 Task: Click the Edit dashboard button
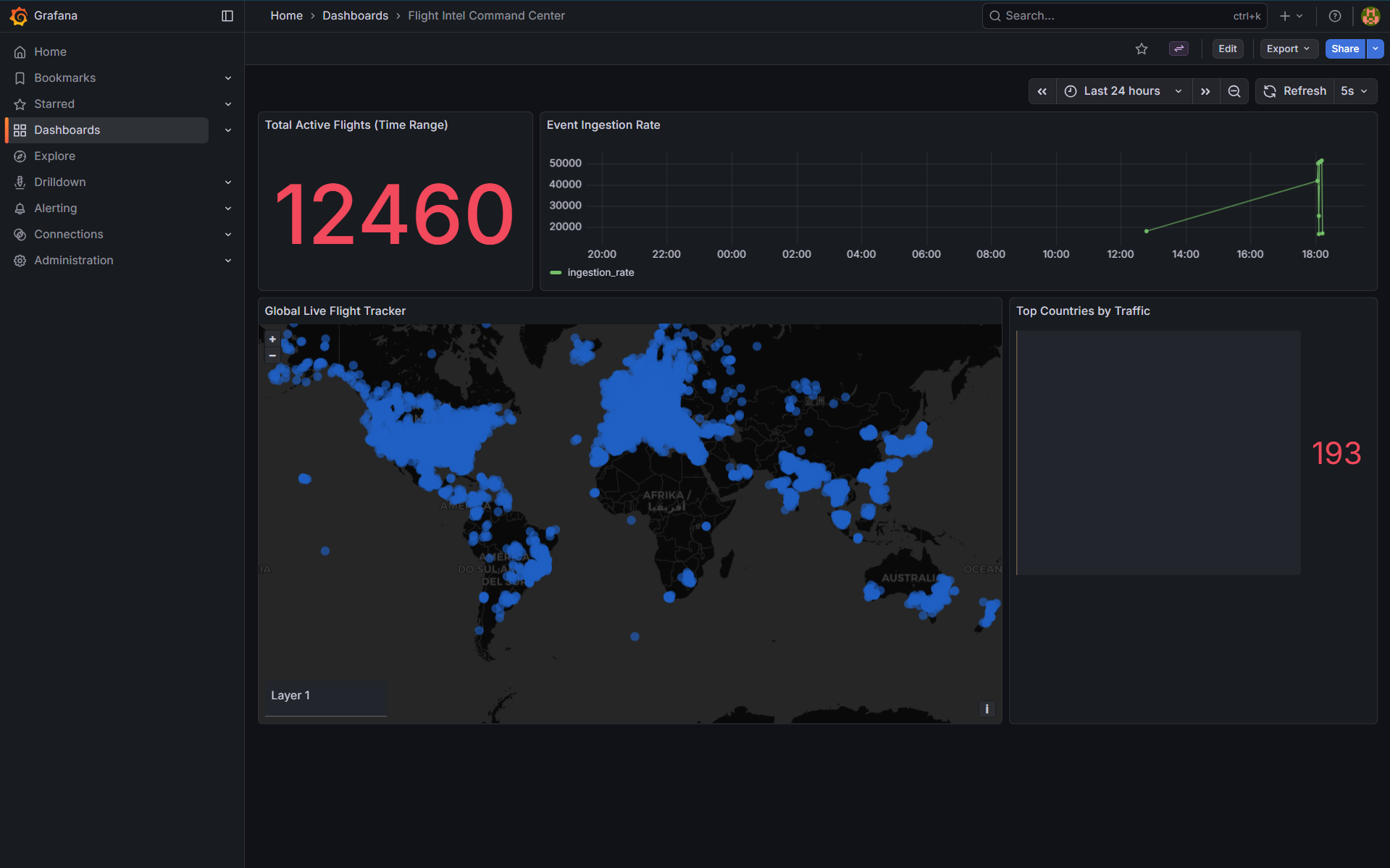1228,49
